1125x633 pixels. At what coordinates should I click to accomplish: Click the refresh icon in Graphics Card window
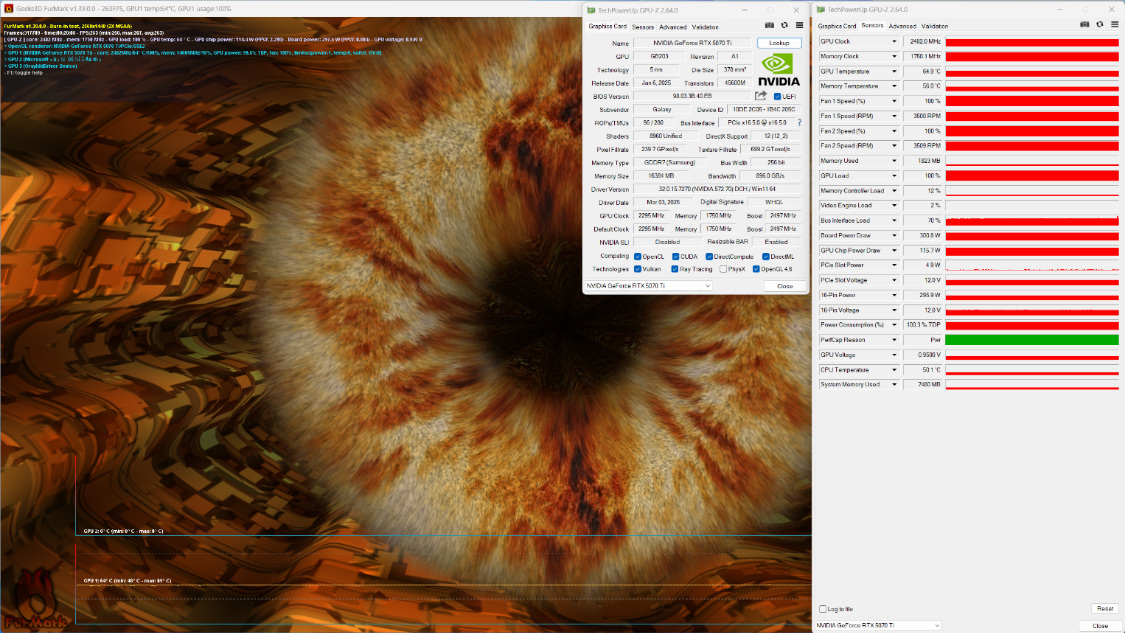point(784,25)
